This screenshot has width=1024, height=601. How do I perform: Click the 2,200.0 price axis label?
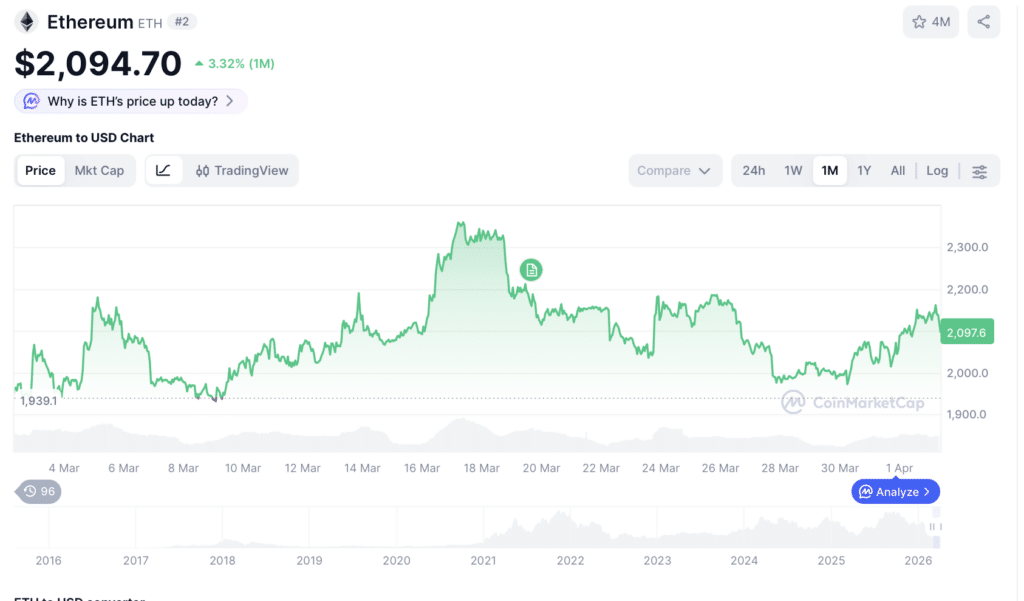tap(967, 289)
